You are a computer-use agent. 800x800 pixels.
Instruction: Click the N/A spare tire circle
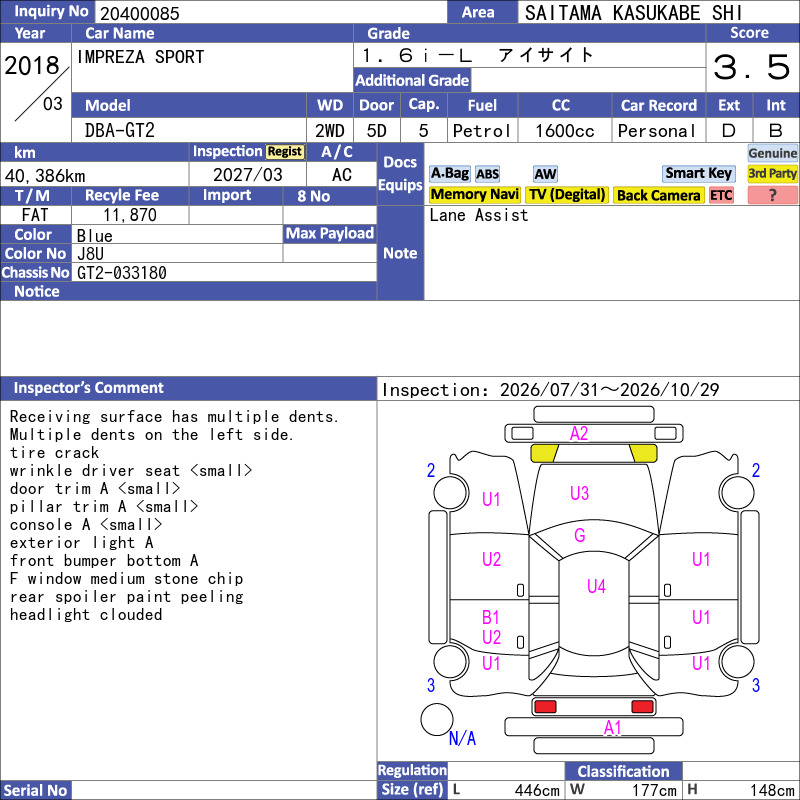(x=437, y=719)
